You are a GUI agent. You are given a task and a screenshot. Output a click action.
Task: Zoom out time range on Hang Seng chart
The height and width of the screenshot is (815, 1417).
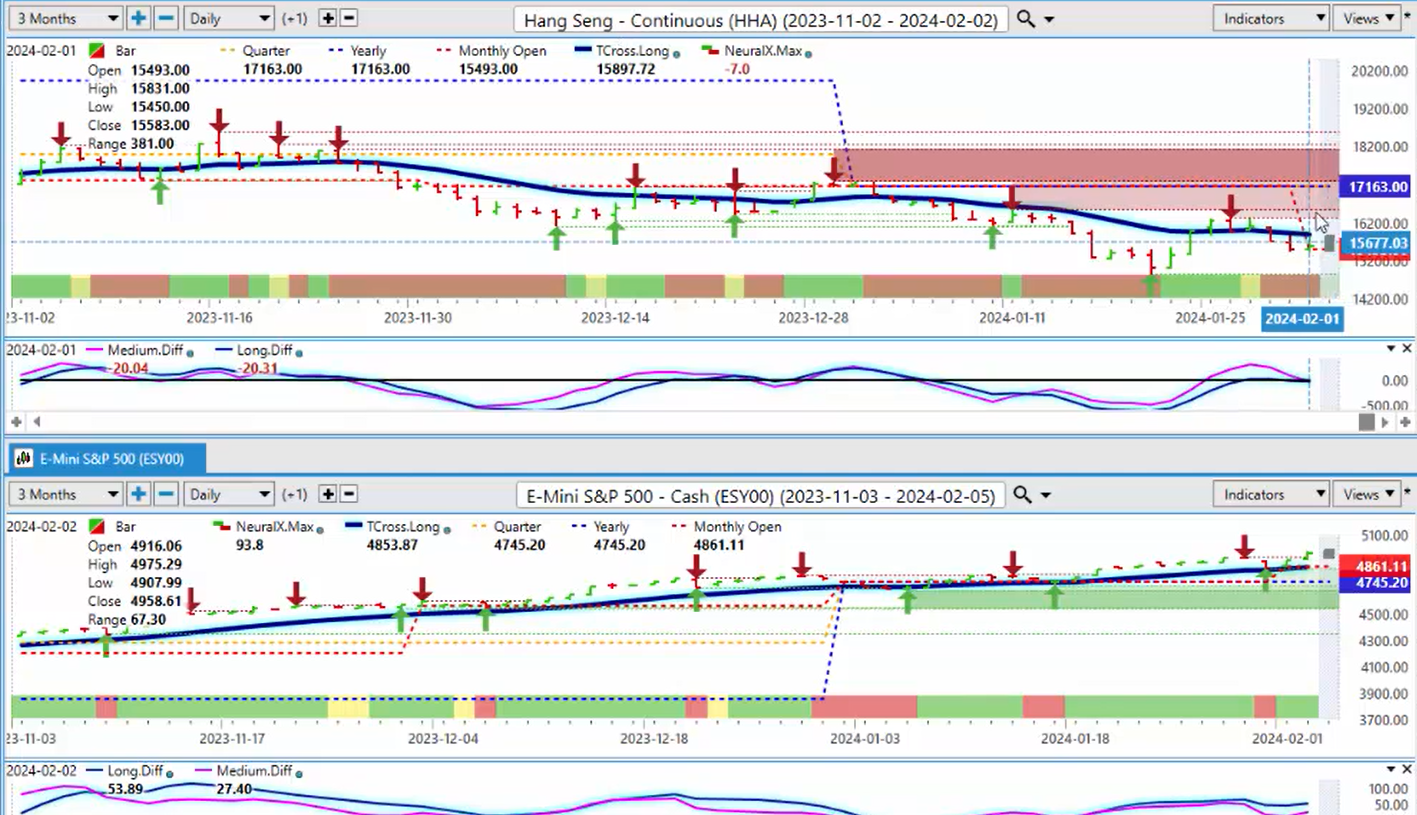[166, 18]
